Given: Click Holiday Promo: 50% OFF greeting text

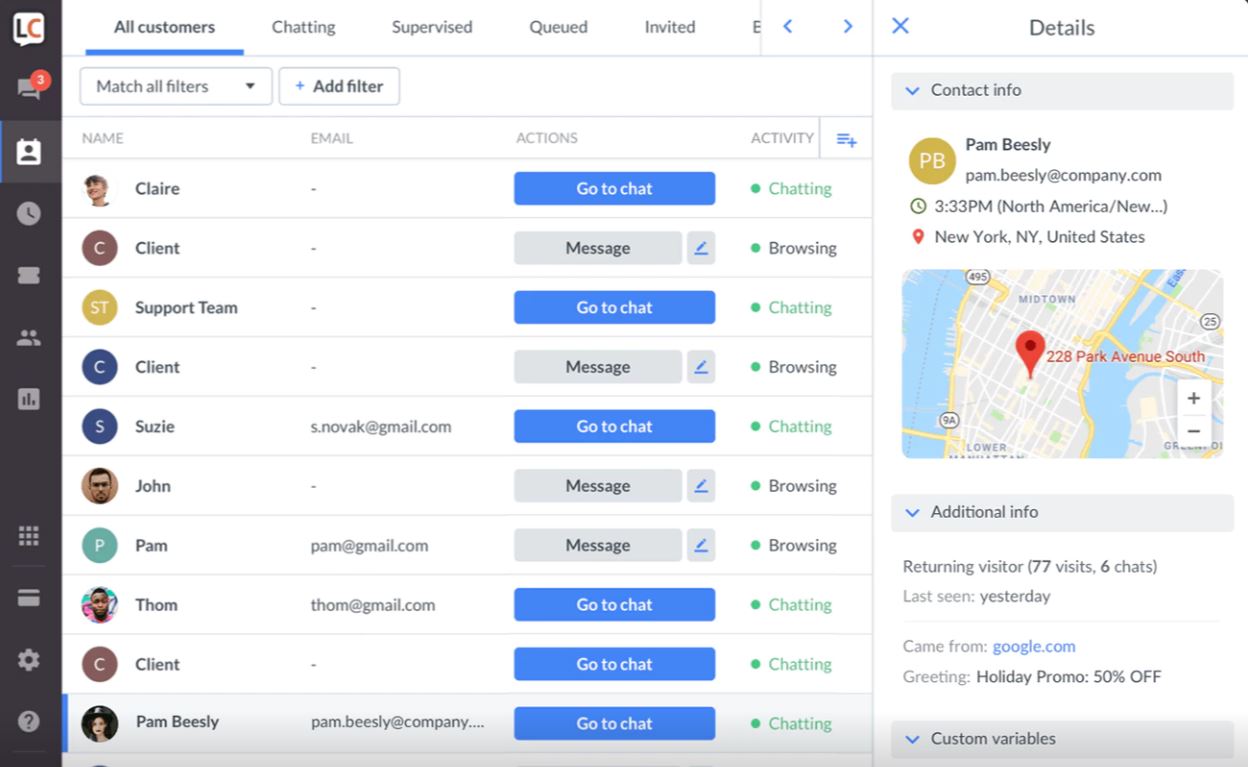Looking at the screenshot, I should click(1069, 677).
